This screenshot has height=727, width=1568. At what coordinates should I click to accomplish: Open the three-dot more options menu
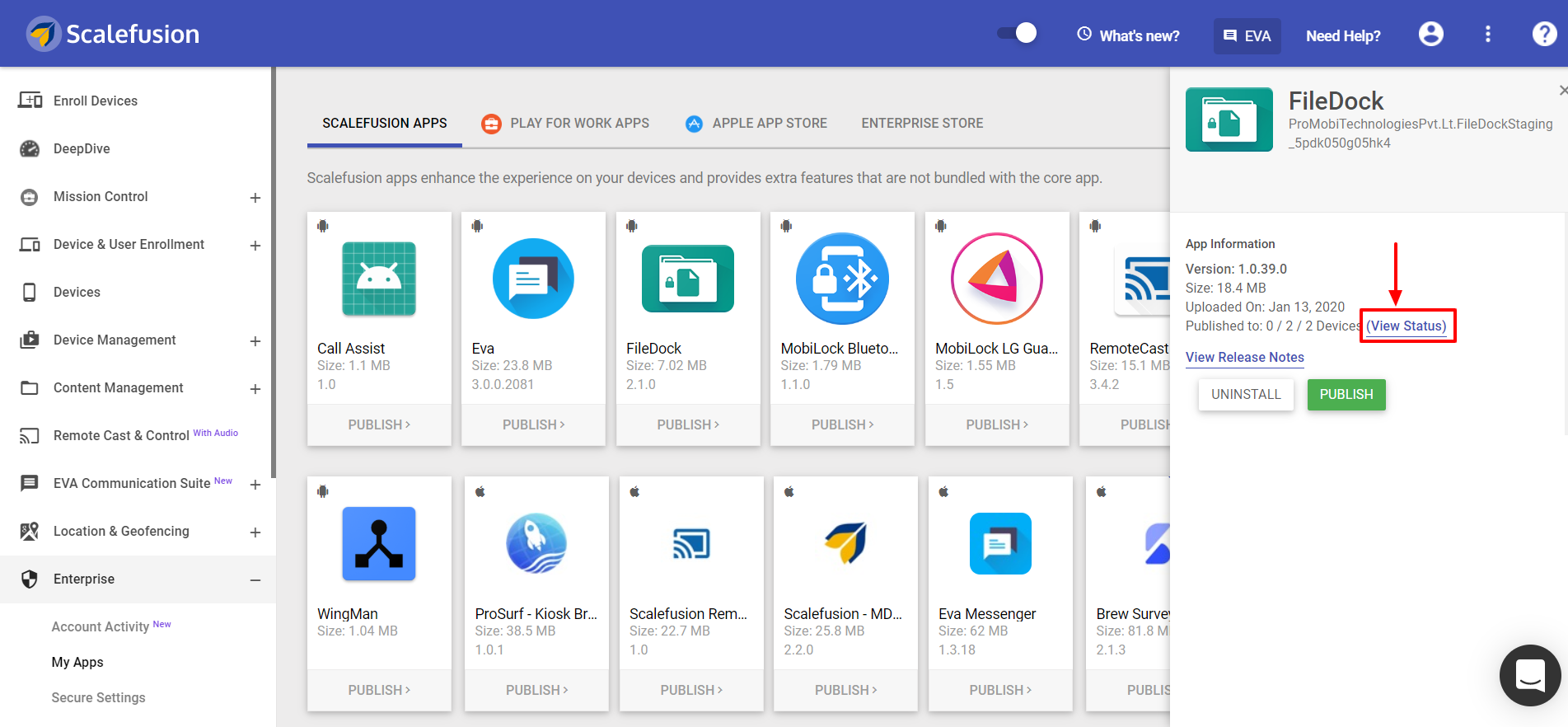point(1487,34)
